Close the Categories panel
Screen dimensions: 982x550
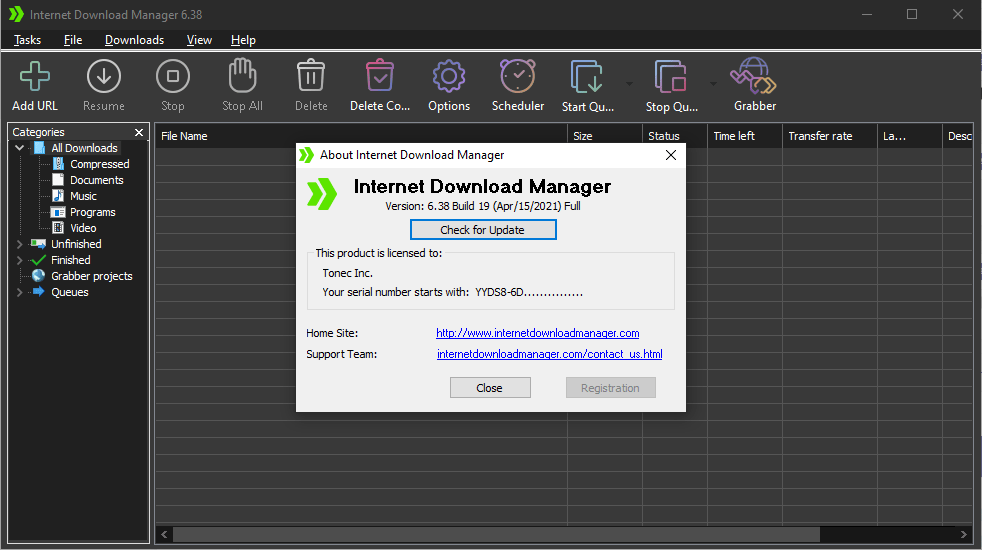(x=139, y=132)
